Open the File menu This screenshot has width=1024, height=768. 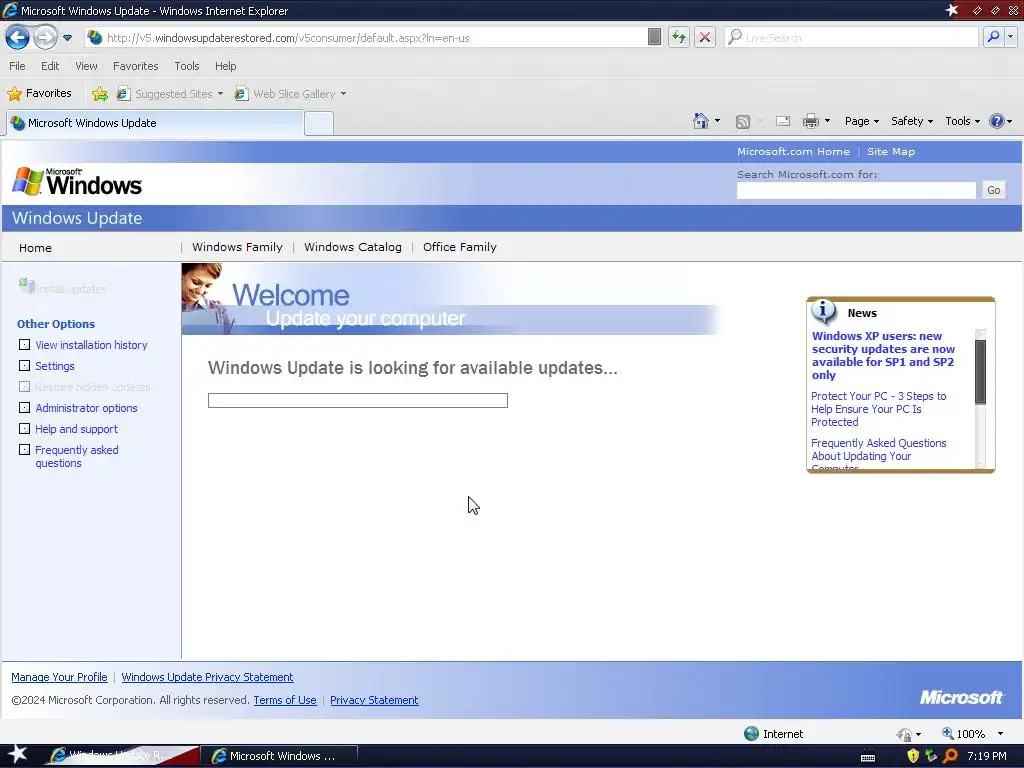[18, 66]
